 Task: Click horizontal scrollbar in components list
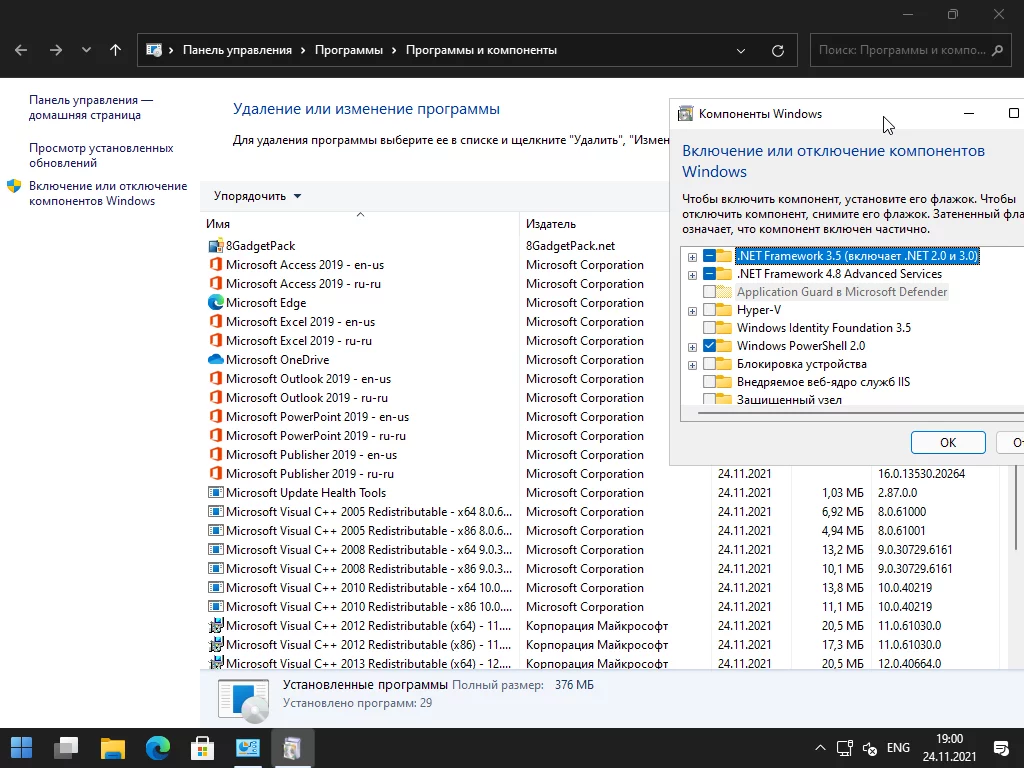click(x=861, y=413)
